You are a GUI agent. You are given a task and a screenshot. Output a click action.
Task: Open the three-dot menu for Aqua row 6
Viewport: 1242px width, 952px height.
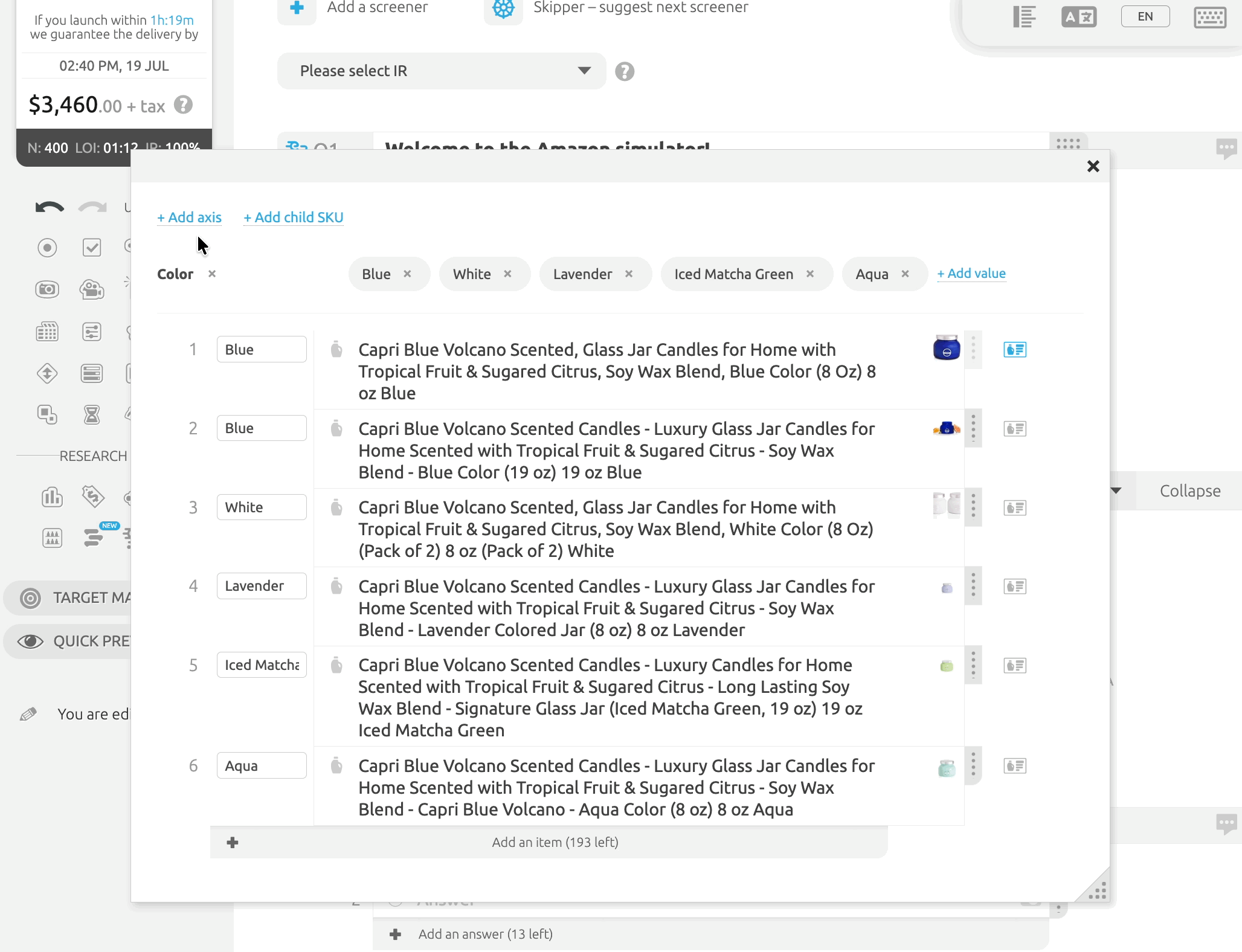pyautogui.click(x=973, y=765)
